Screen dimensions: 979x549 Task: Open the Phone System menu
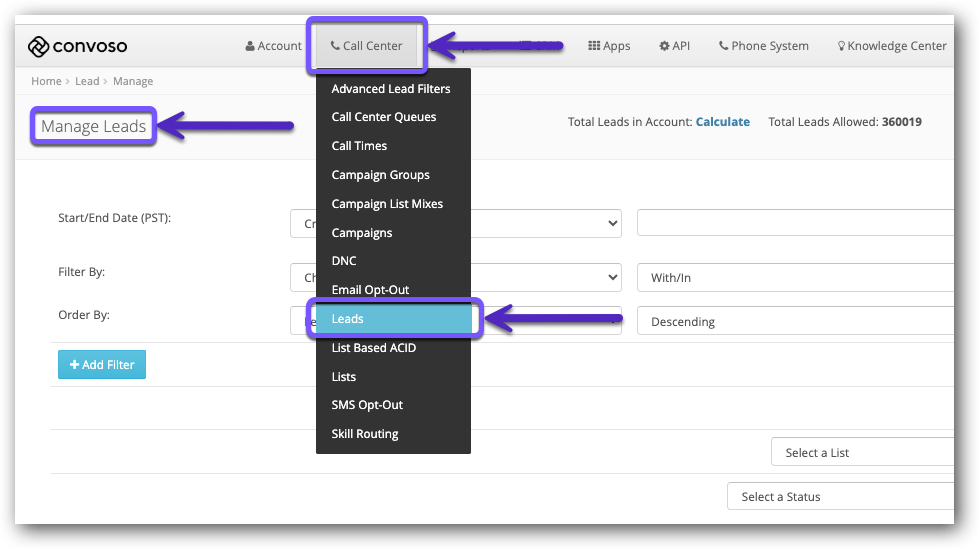(x=764, y=46)
